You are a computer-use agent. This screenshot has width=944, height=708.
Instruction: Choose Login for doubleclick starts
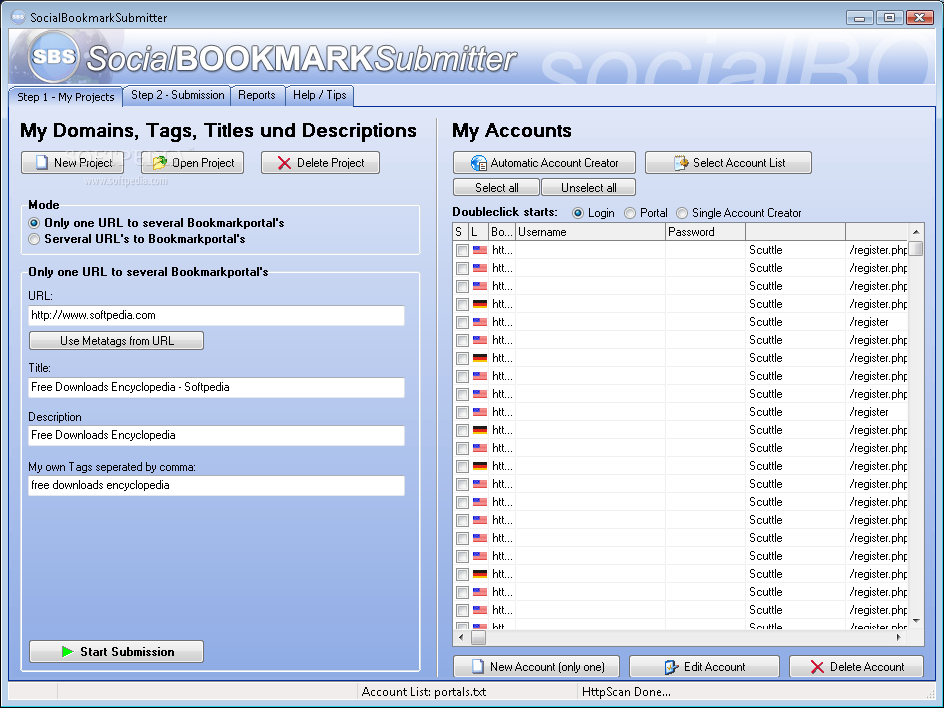[x=578, y=213]
